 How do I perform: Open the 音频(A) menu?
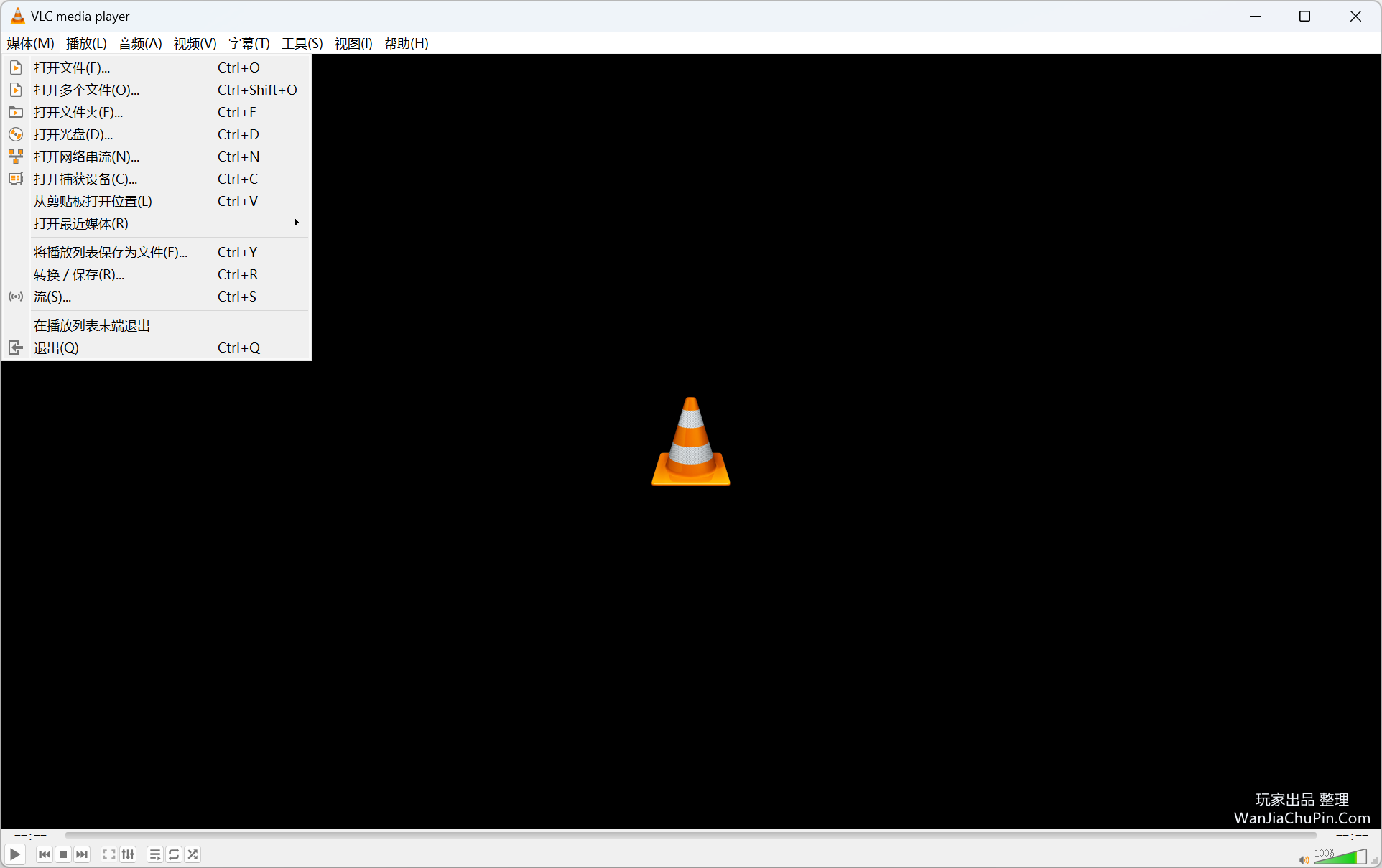pos(140,43)
